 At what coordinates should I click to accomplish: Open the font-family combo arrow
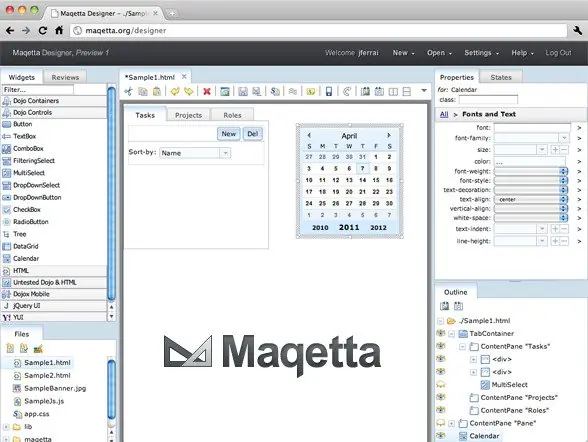(564, 138)
